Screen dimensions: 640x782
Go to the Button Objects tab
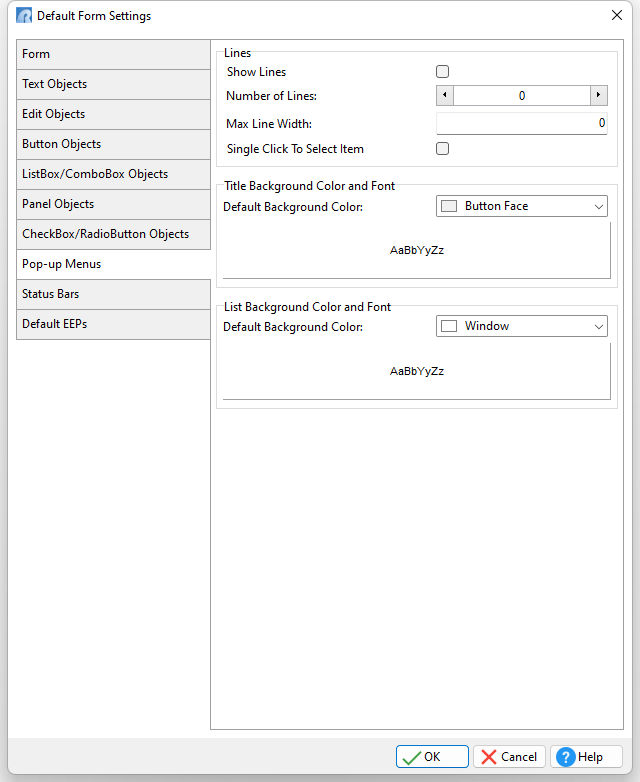pyautogui.click(x=113, y=144)
